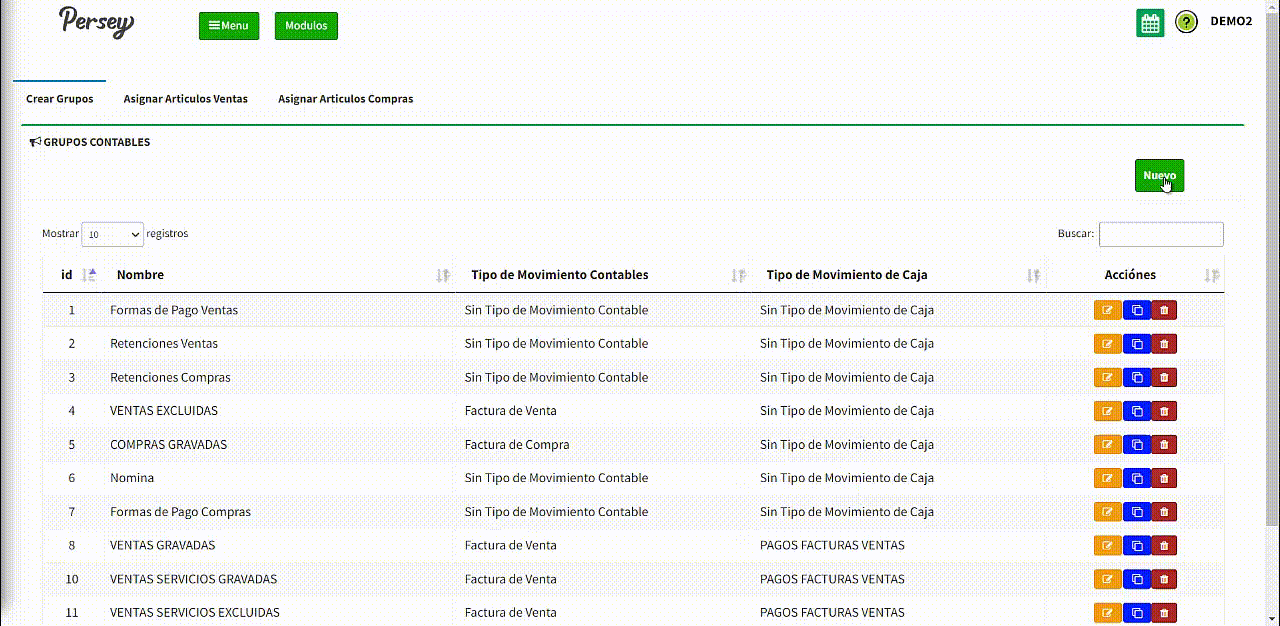Switch to Asignar Articulos Ventas tab
This screenshot has height=626, width=1280.
(x=185, y=99)
